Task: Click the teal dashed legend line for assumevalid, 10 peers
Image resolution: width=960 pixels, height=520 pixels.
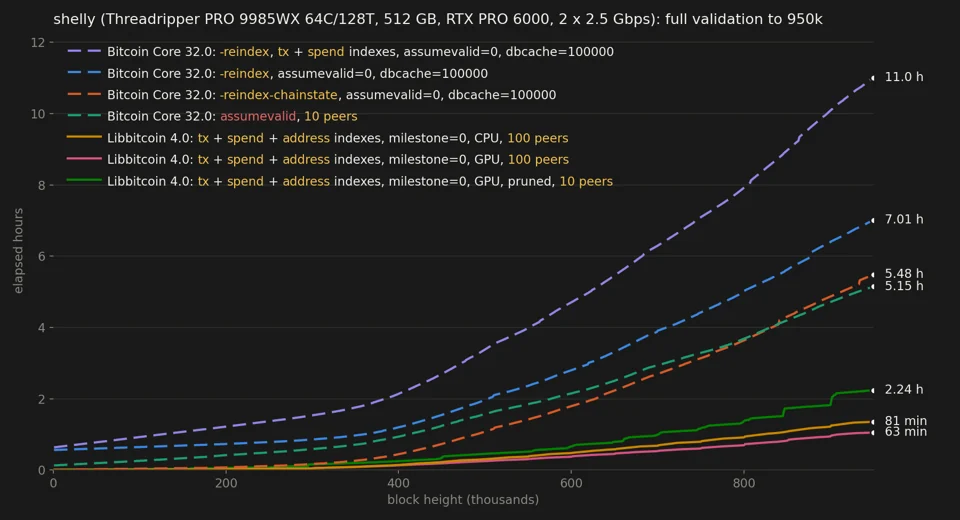Action: pos(84,116)
